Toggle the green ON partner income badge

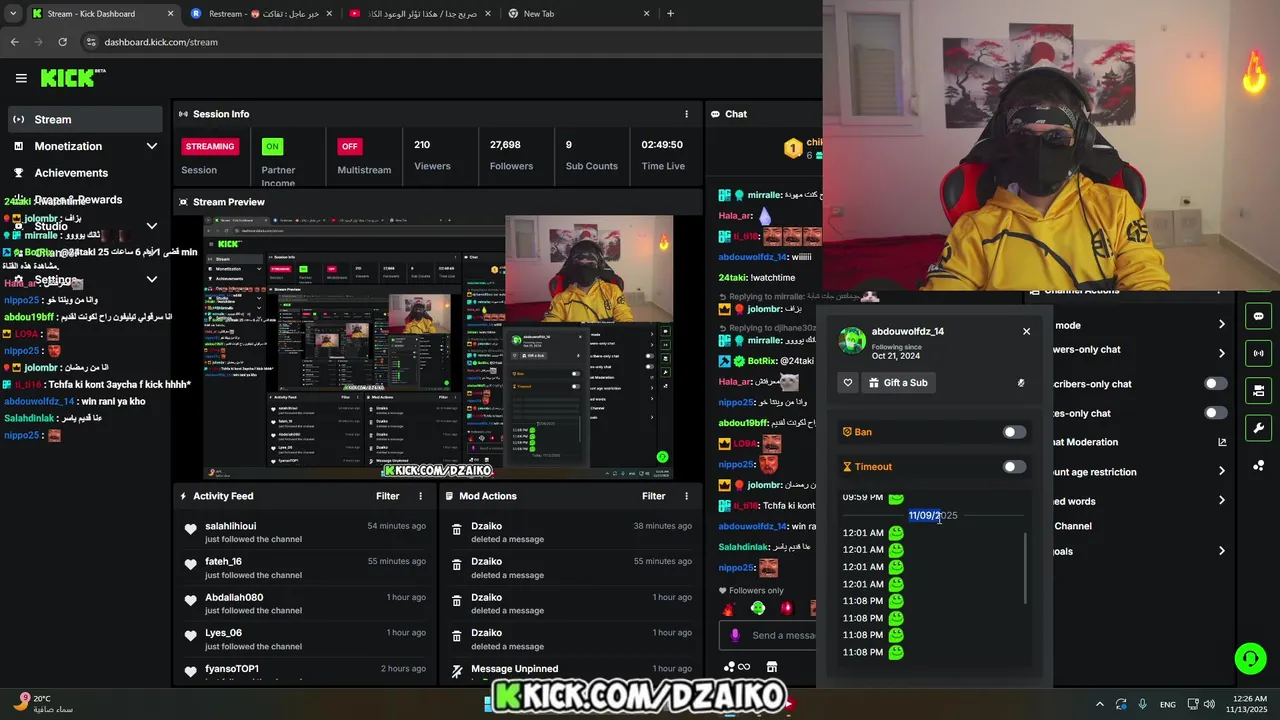[272, 146]
